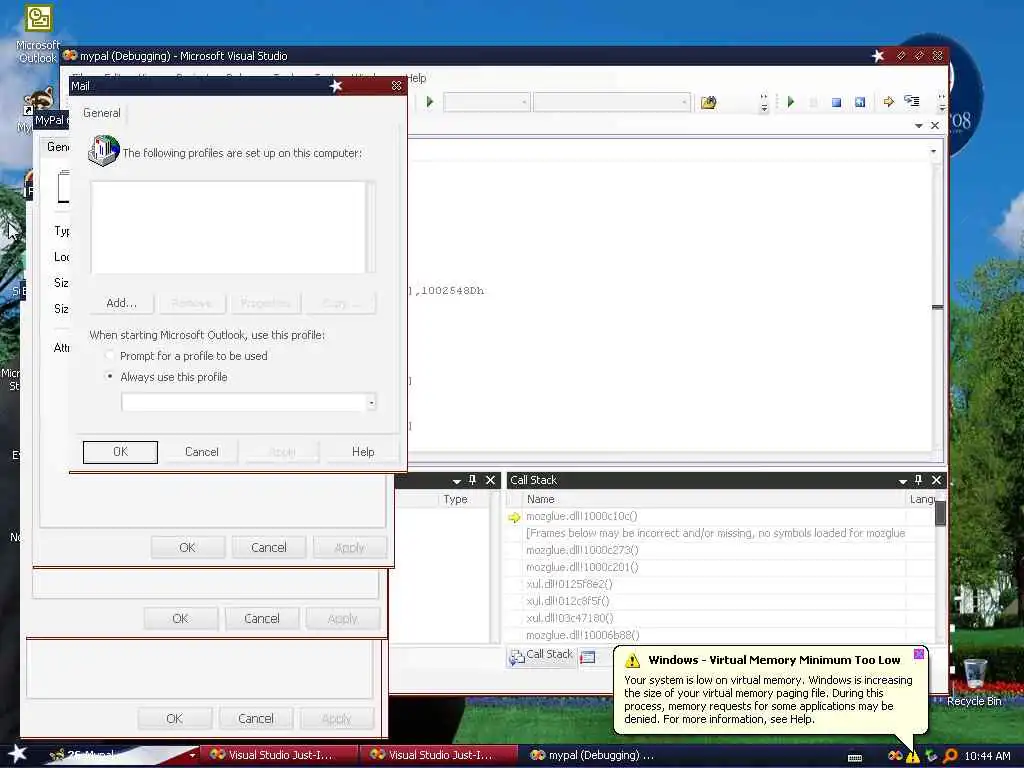
Task: Open the profile dropdown in the Mail dialog
Action: coord(371,402)
